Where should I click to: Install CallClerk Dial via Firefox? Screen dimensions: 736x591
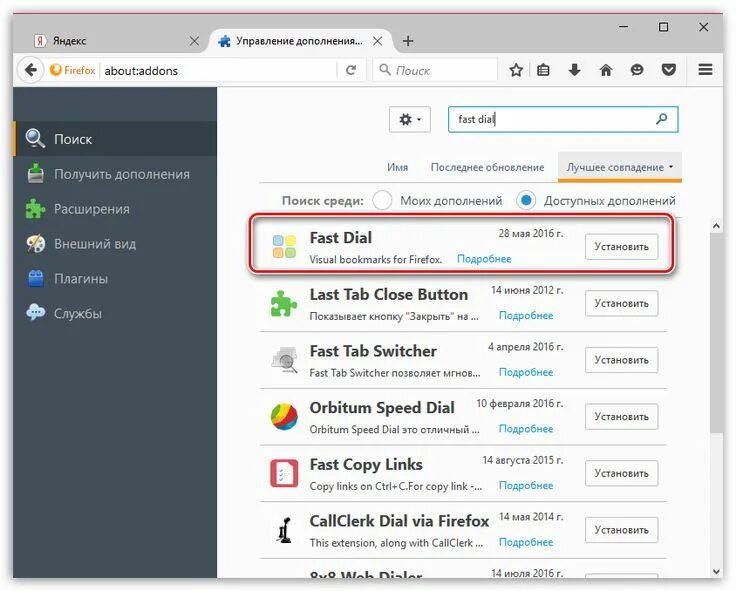point(621,530)
